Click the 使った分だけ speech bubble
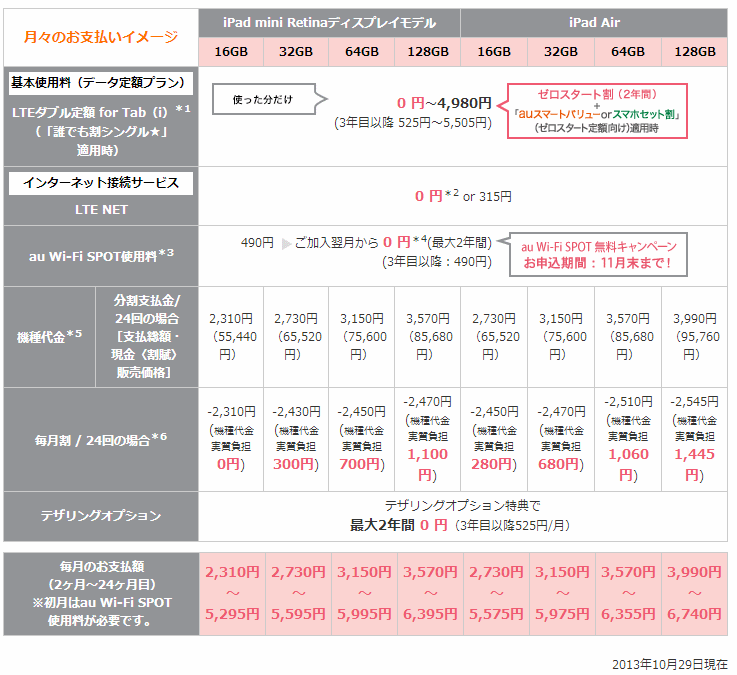 [x=265, y=98]
